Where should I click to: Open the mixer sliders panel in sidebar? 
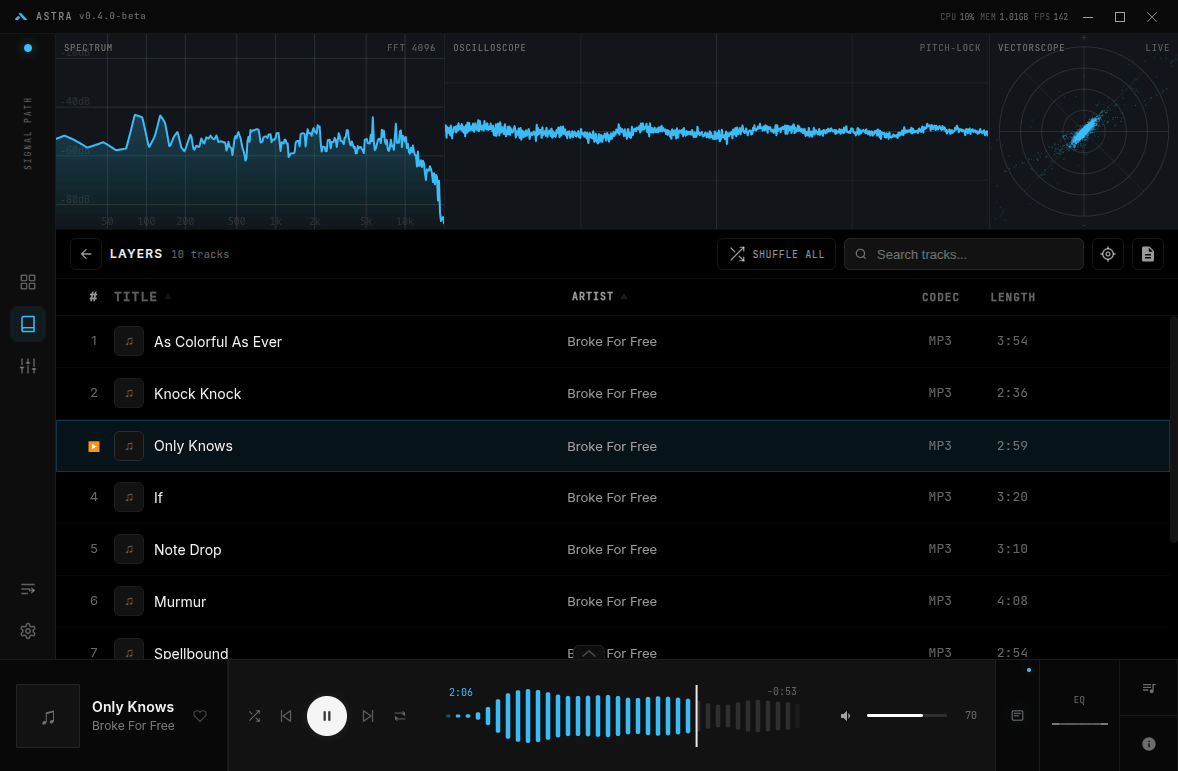pyautogui.click(x=28, y=366)
